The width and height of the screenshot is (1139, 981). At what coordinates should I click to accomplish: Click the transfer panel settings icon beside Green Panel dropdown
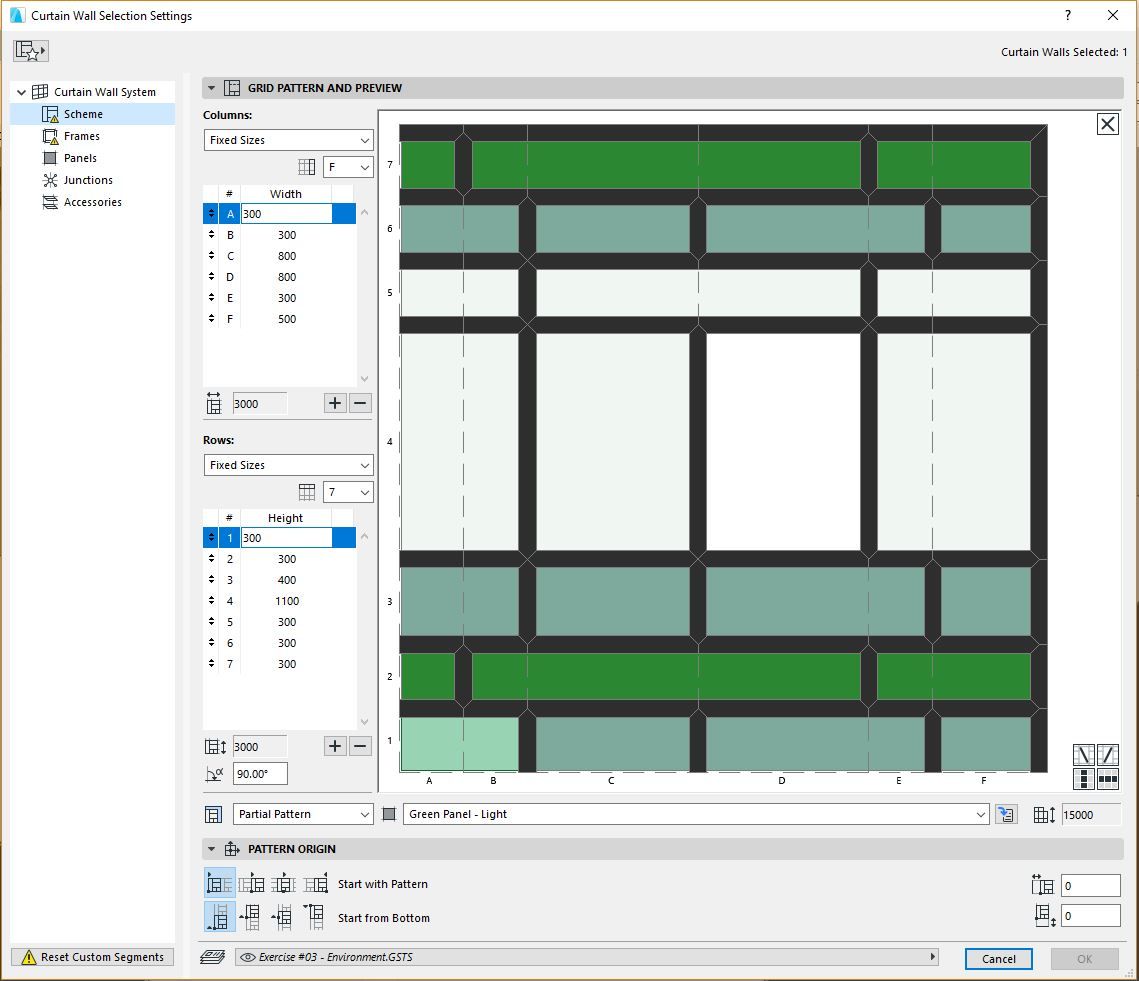(1005, 814)
